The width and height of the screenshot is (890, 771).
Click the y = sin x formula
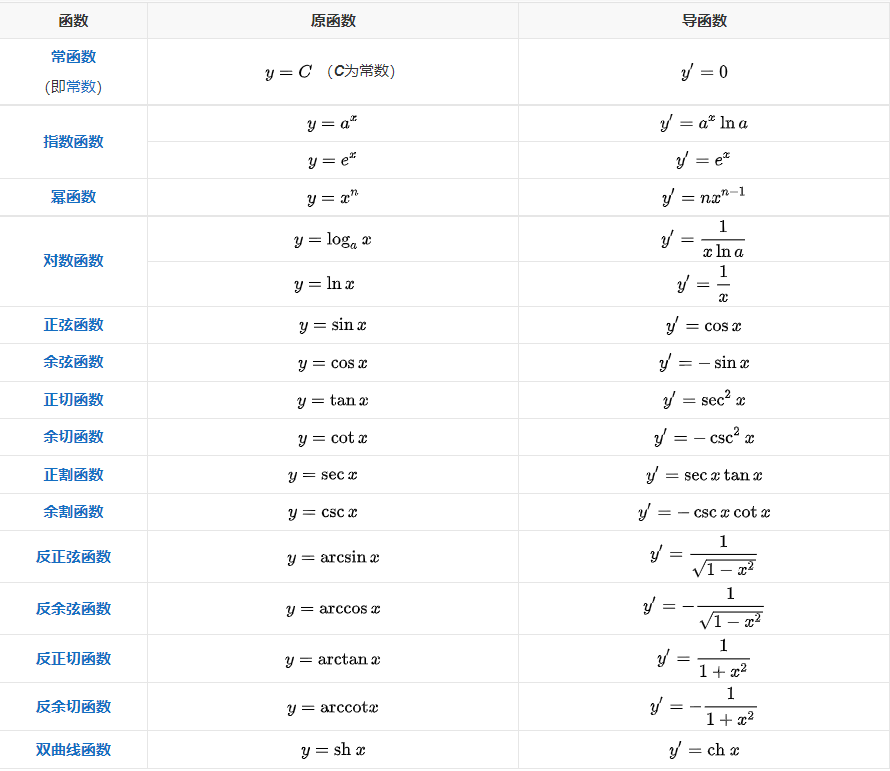333,325
